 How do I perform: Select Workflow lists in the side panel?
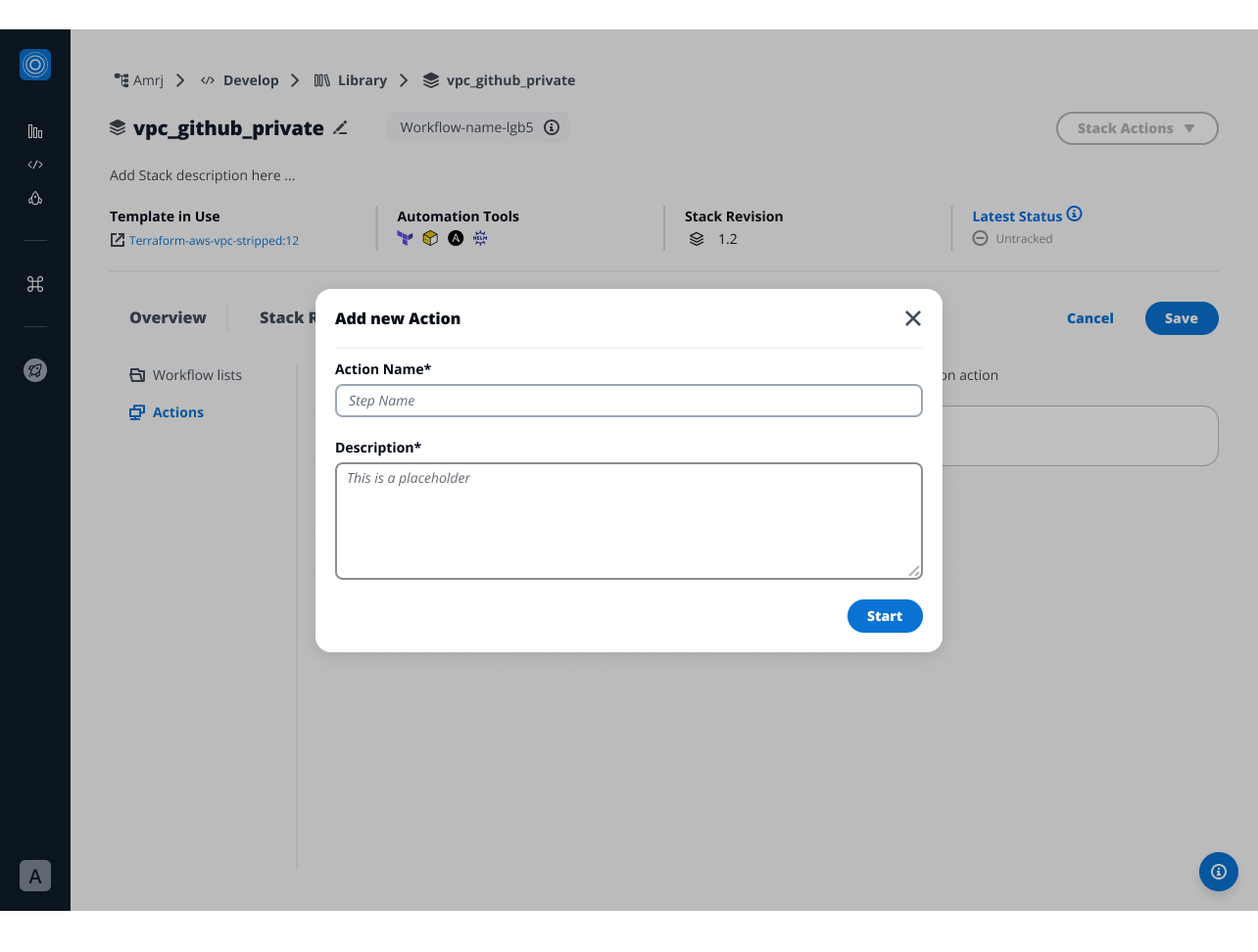pyautogui.click(x=197, y=374)
